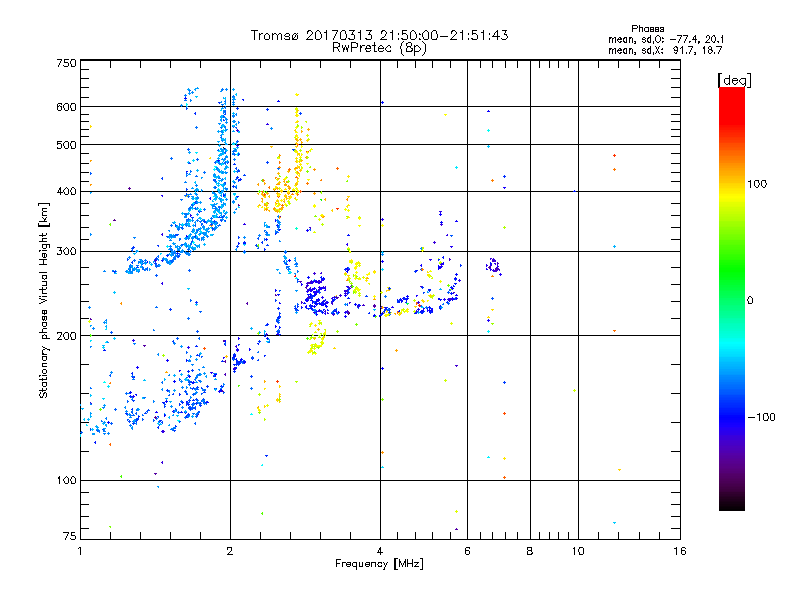Select the "mean, sd,X: 91.7, 18.7" line
This screenshot has height=600, width=800.
(x=665, y=50)
